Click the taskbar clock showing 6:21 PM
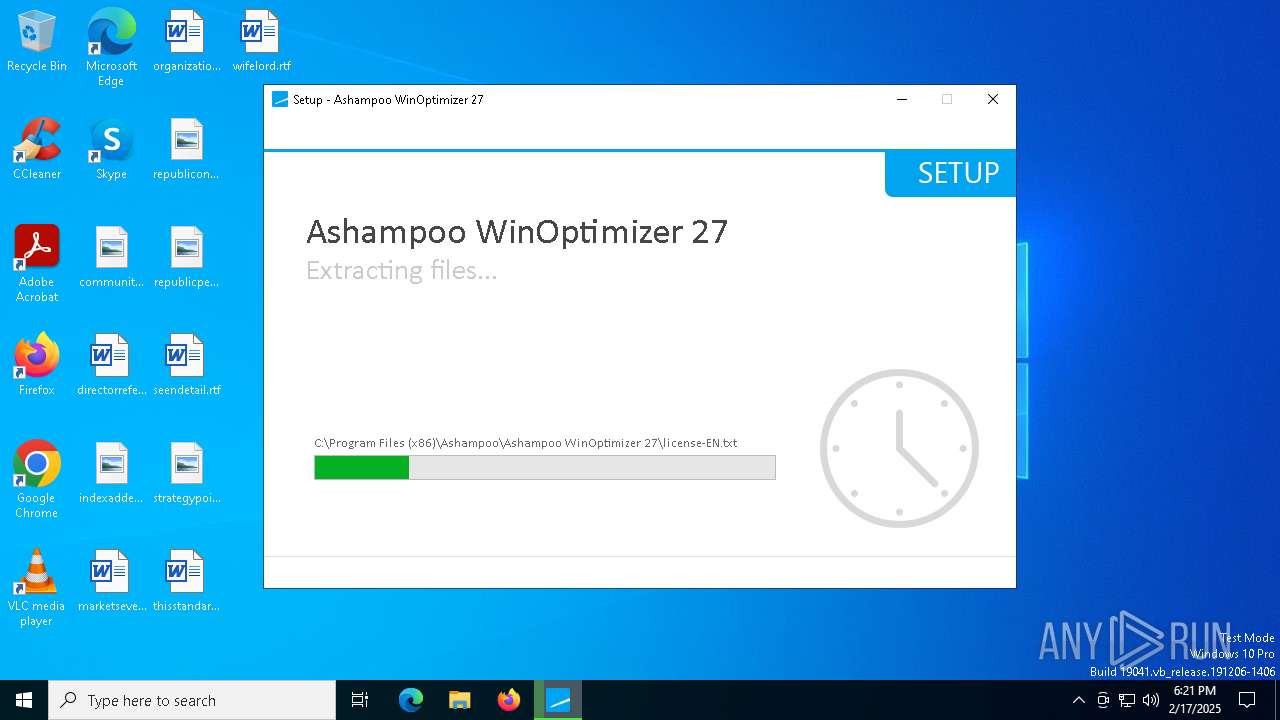The image size is (1280, 720). (1195, 700)
